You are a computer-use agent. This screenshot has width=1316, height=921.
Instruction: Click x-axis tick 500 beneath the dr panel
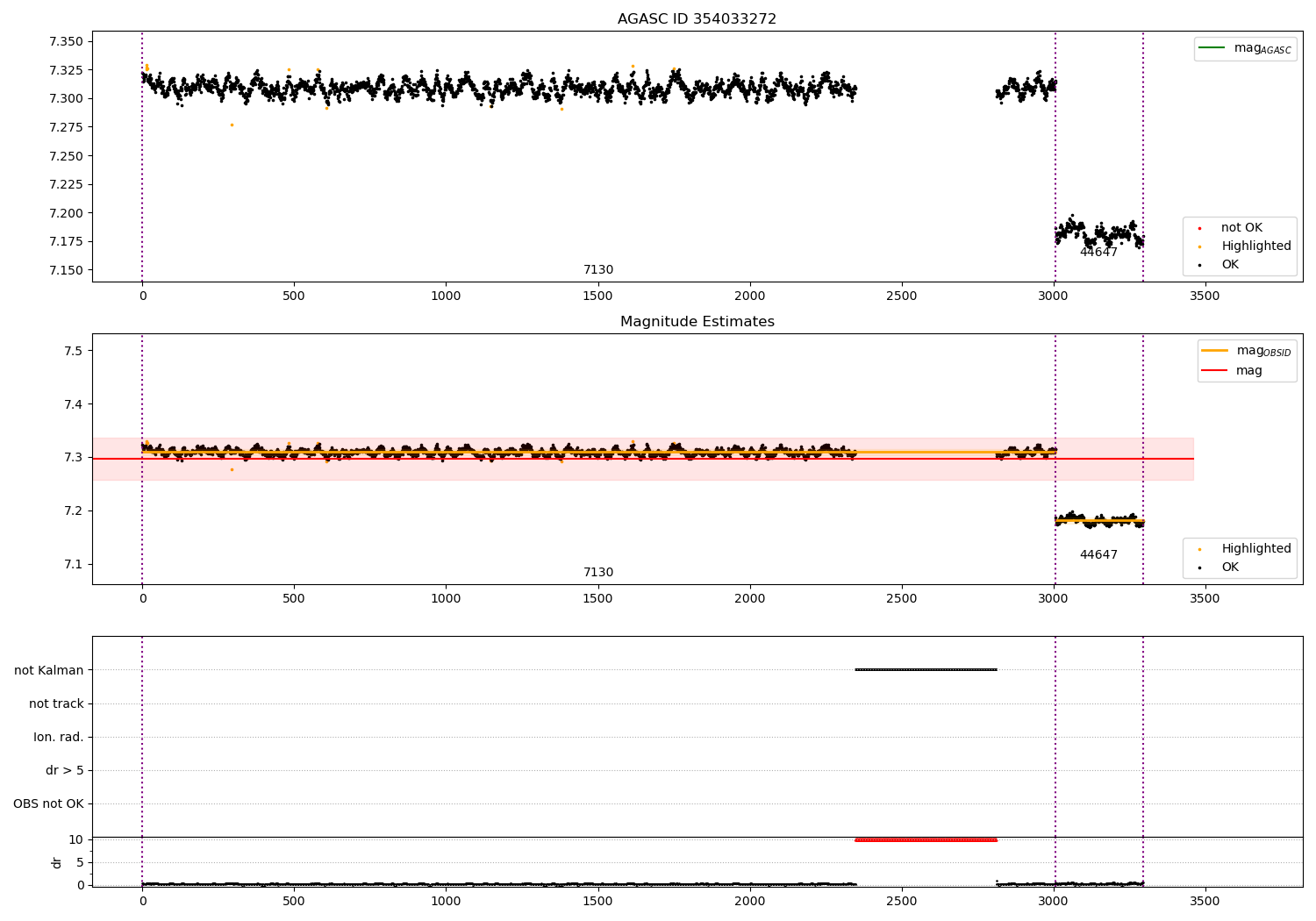click(x=294, y=901)
